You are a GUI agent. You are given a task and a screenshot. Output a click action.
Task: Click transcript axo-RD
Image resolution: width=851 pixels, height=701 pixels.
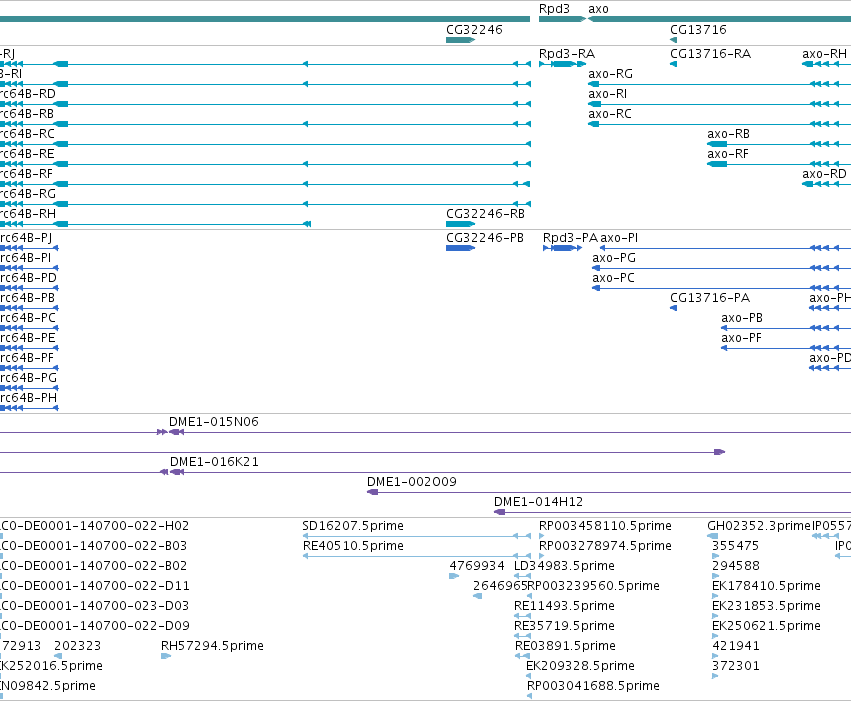(824, 174)
